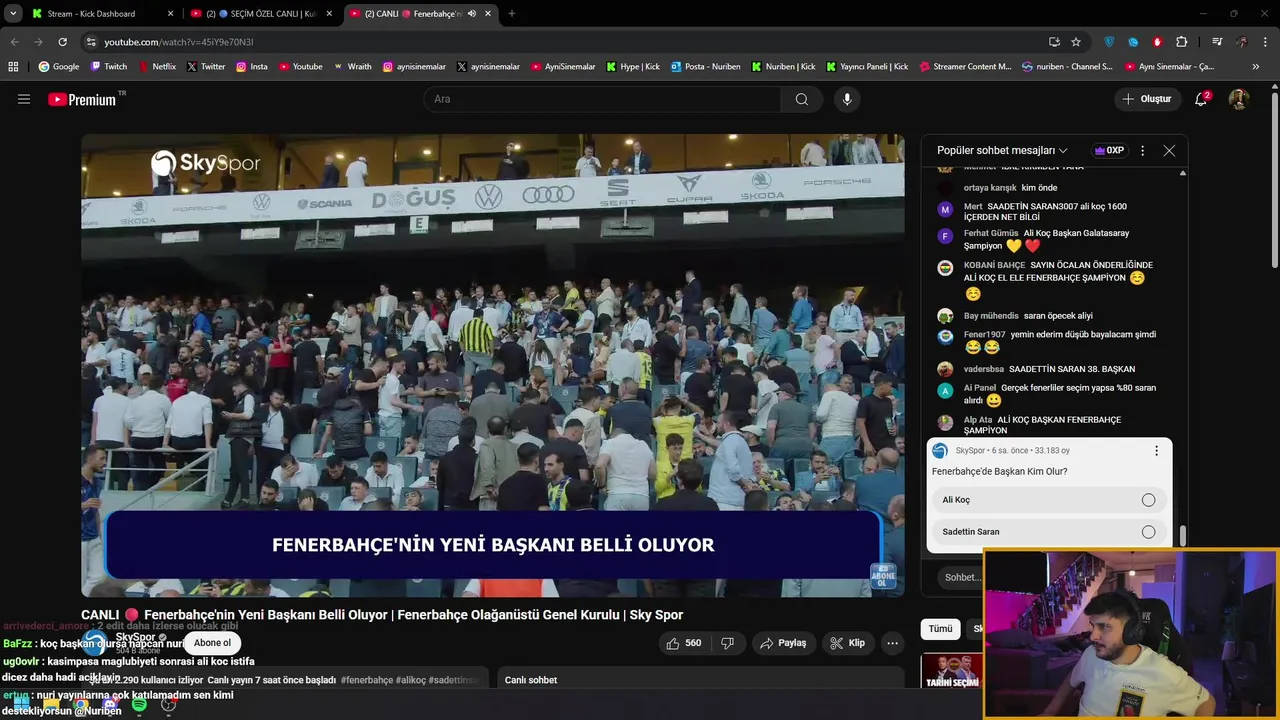Open the YouTube hamburger guide menu

point(24,99)
